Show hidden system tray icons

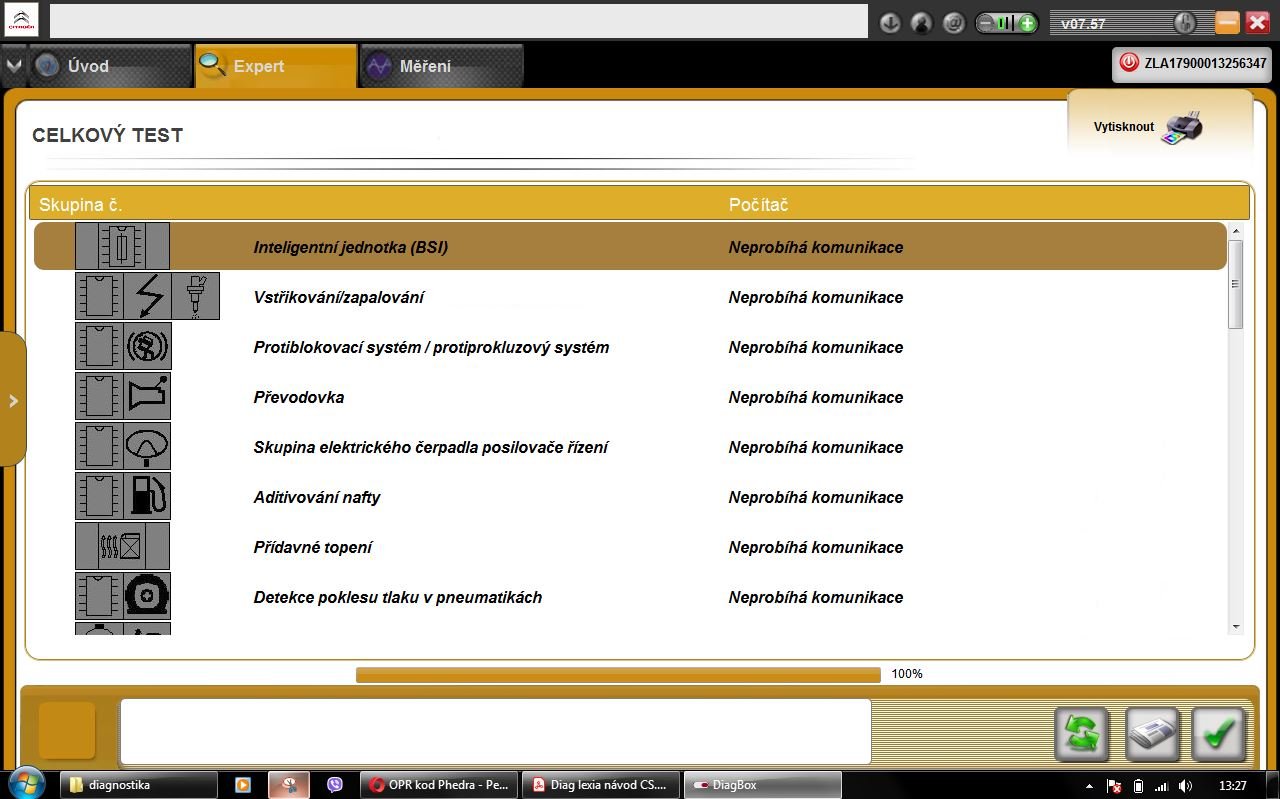click(x=1089, y=786)
